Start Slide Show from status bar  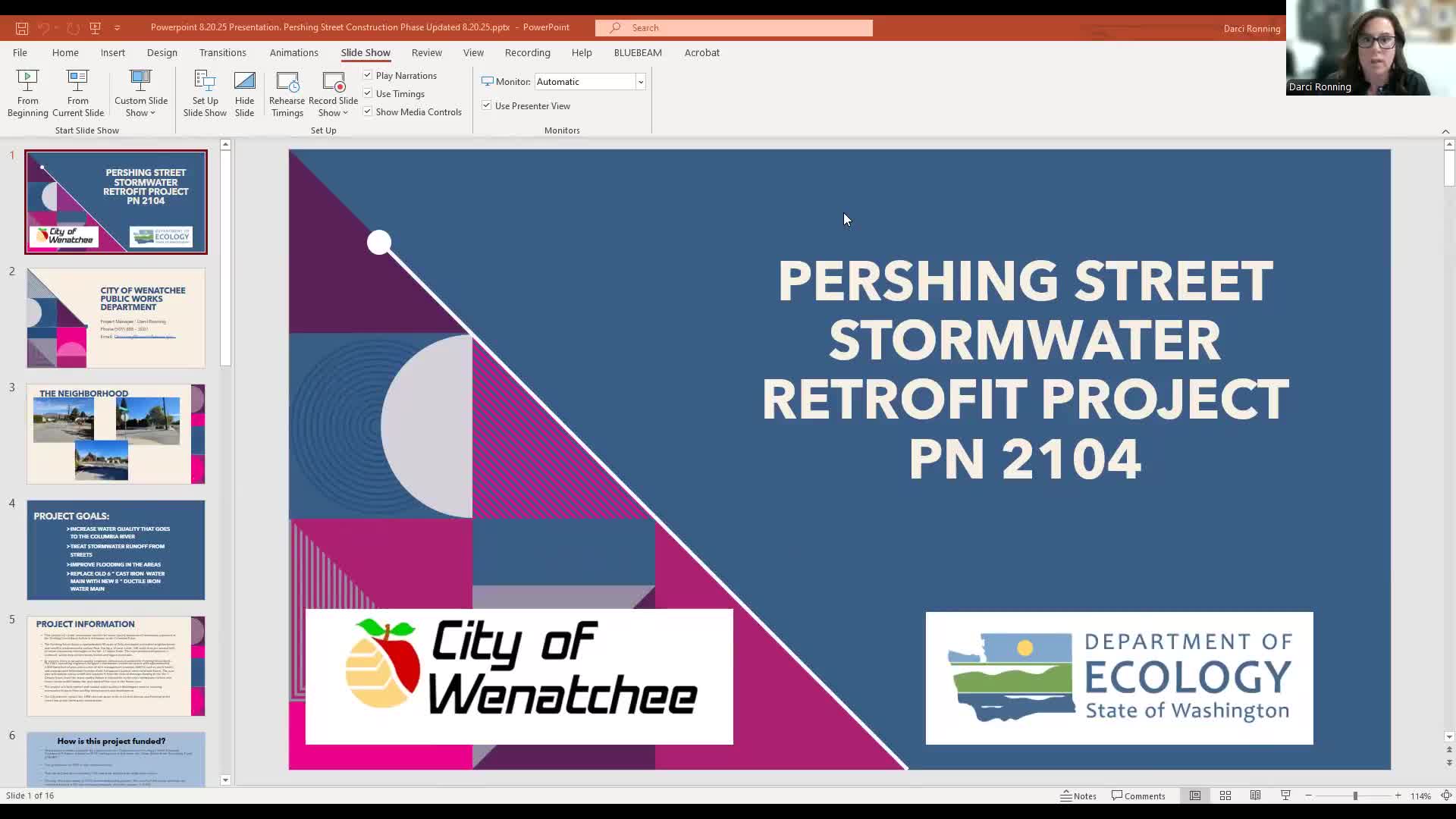click(x=1285, y=795)
